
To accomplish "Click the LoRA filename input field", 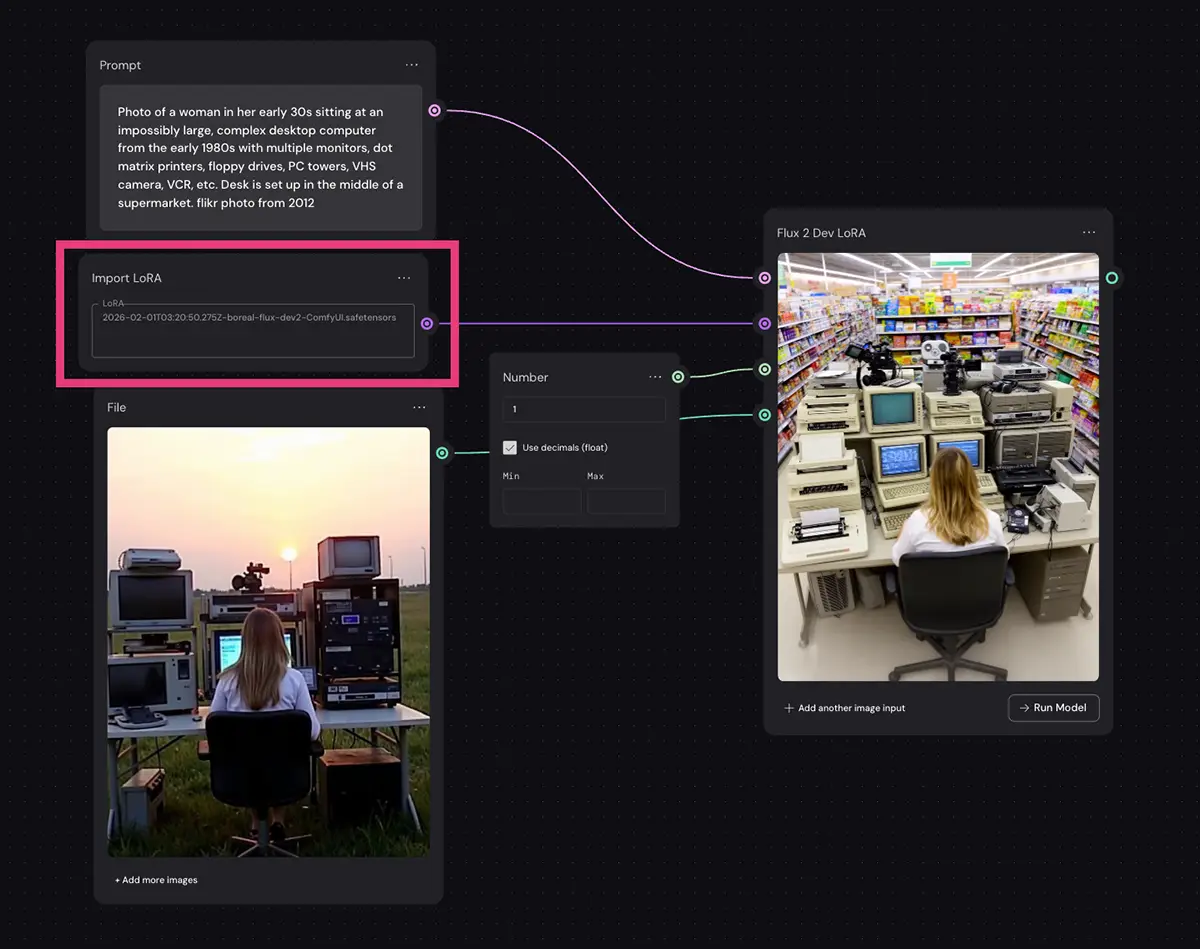I will point(253,330).
